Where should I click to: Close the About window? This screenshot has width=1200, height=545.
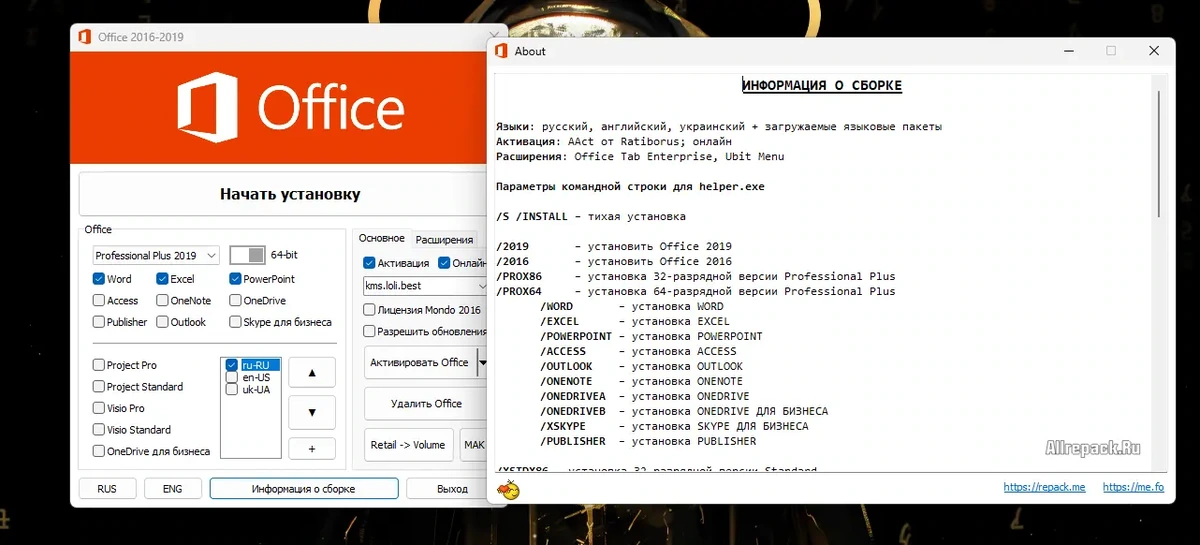click(x=1154, y=51)
